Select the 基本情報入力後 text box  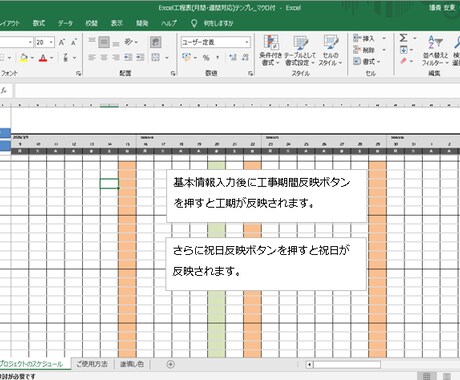pyautogui.click(x=266, y=196)
